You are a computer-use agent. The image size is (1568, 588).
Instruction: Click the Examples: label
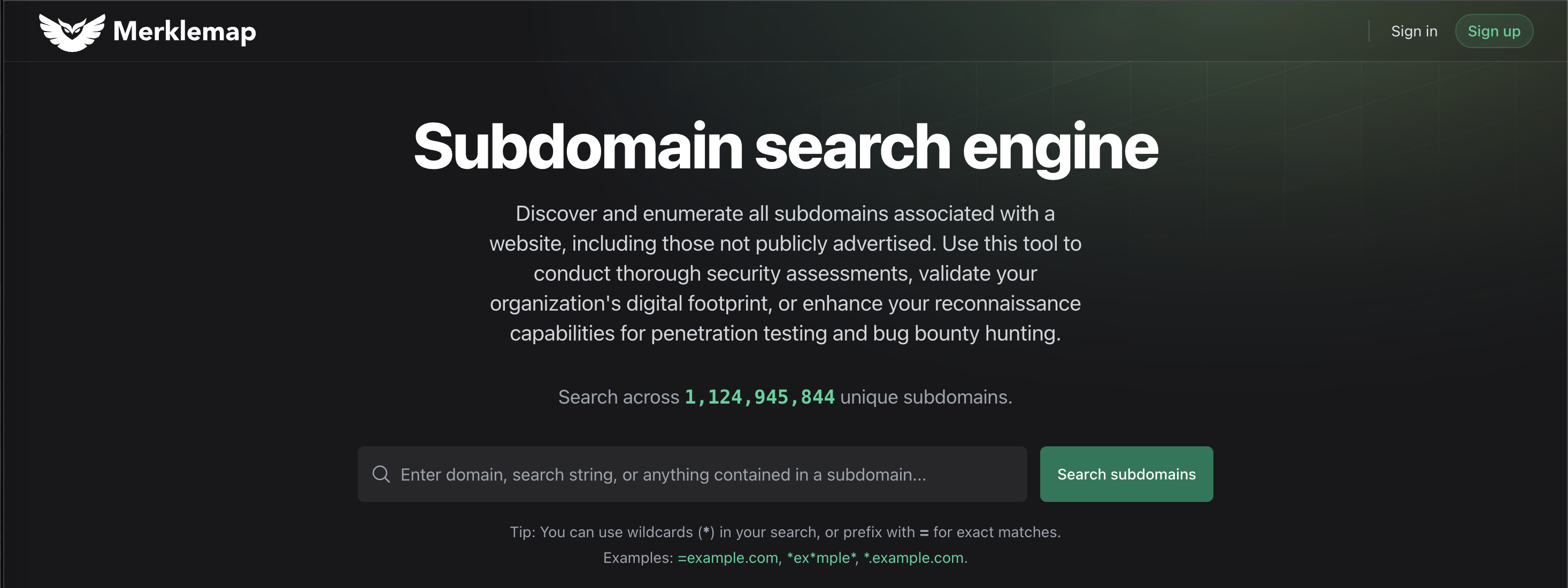(638, 558)
